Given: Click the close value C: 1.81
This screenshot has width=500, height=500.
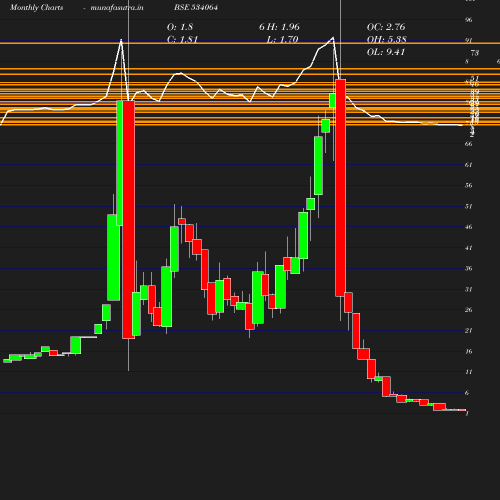Looking at the screenshot, I should tap(182, 39).
